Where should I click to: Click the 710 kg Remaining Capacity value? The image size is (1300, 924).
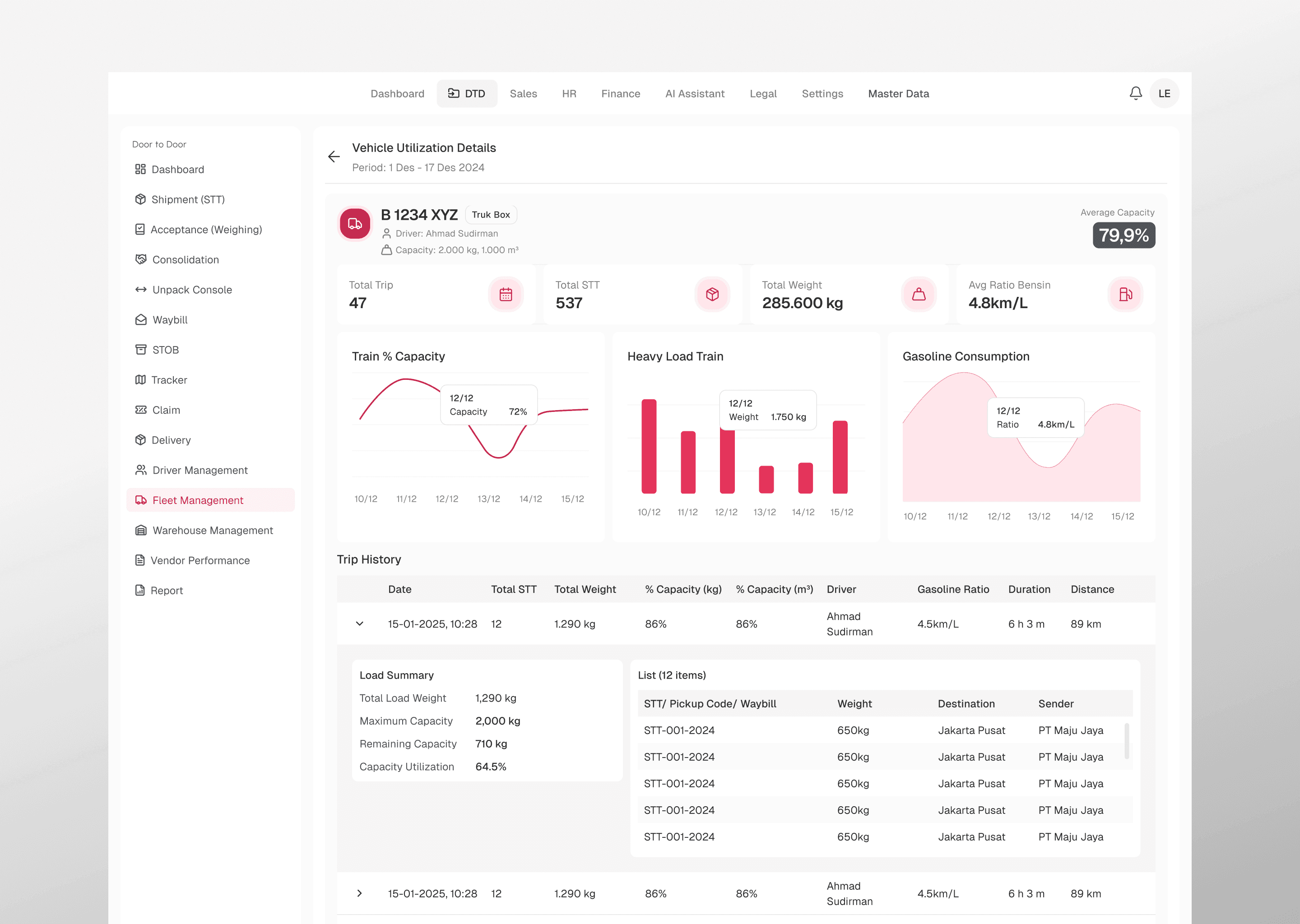[491, 744]
